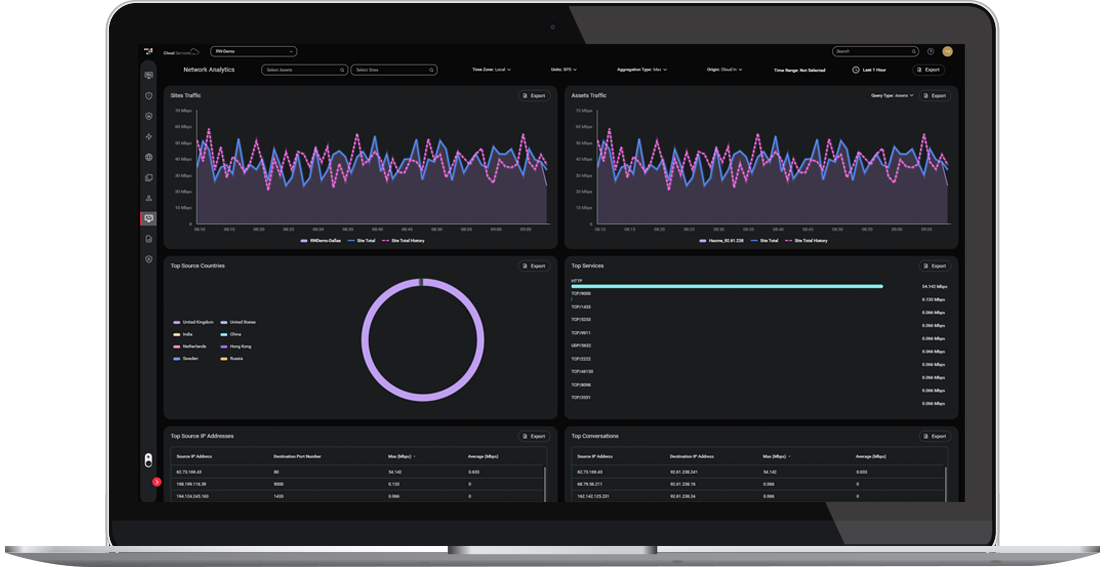Open the Aggregation Type dropdown
This screenshot has height=567, width=1106.
point(641,70)
